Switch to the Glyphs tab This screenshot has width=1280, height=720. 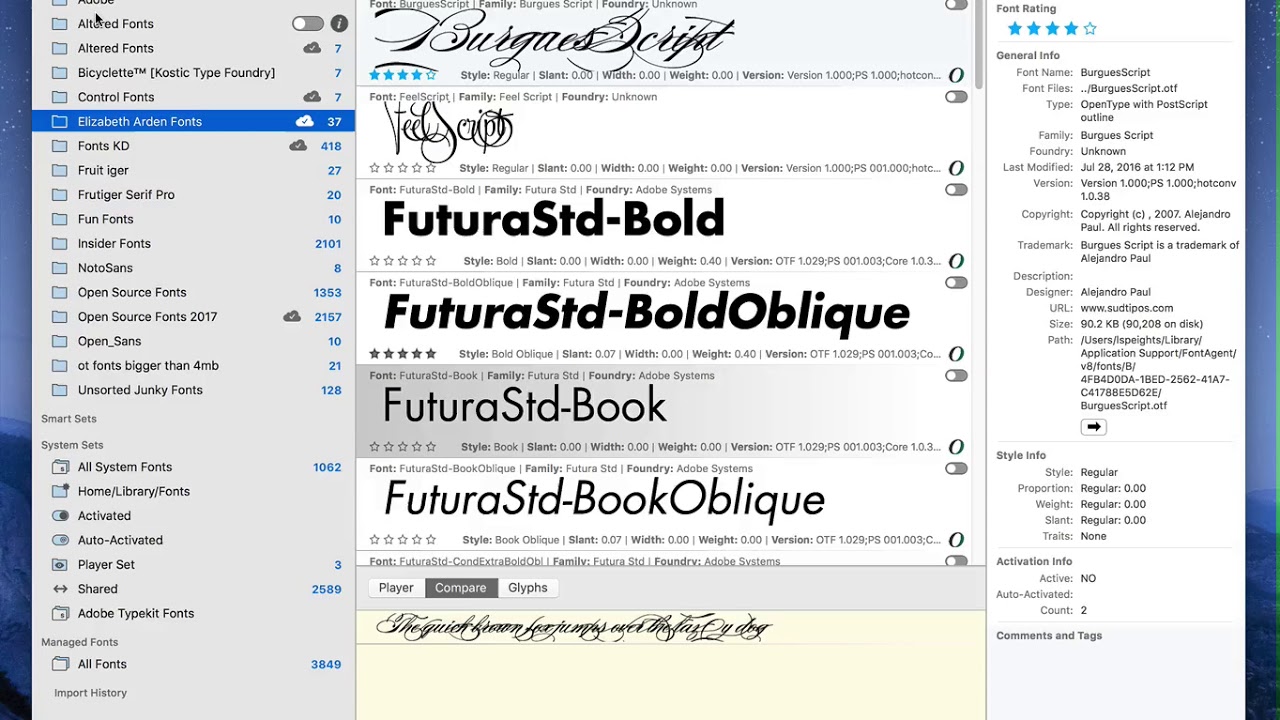point(527,588)
